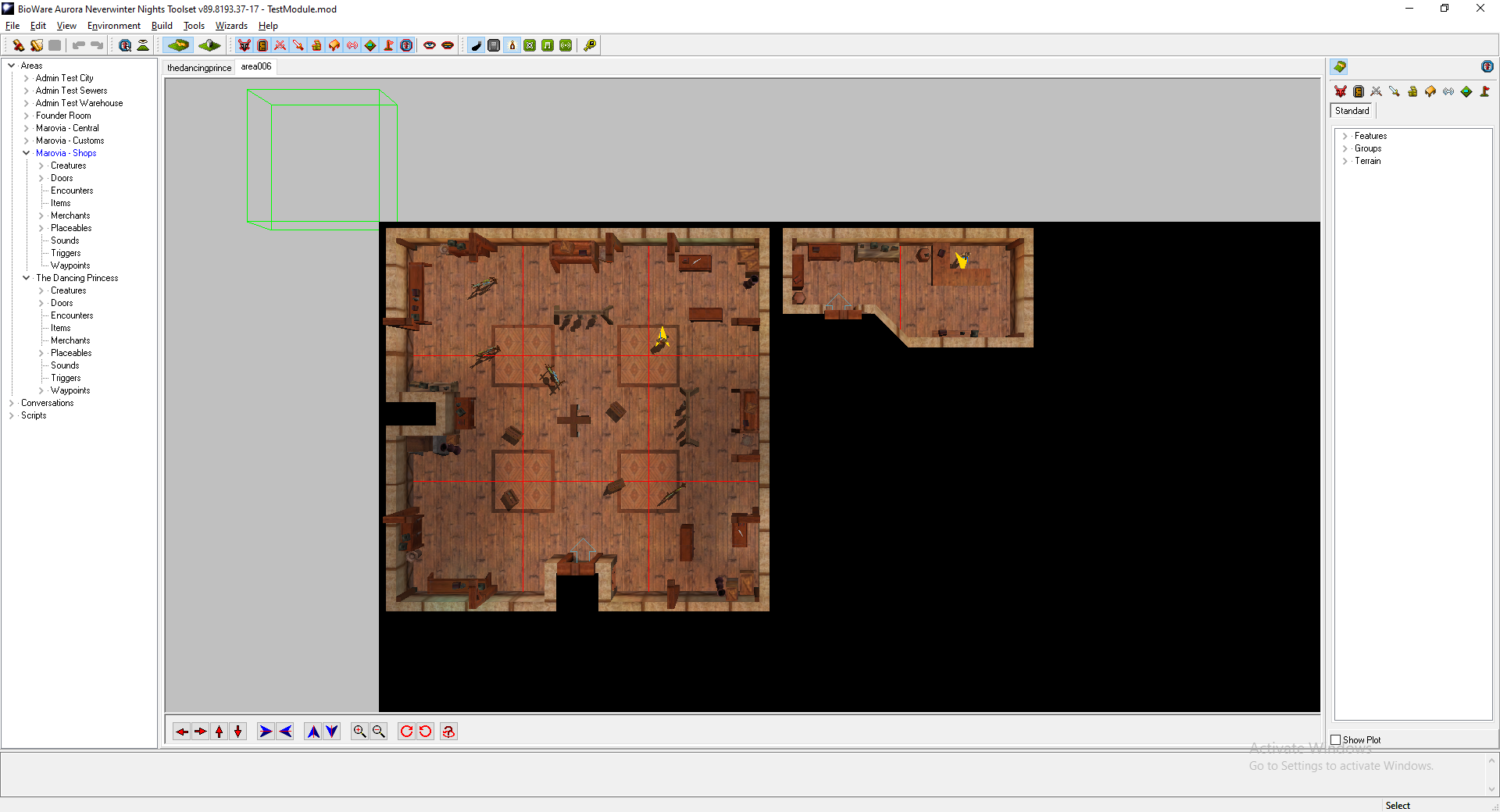Expand the Terrain palette node
The height and width of the screenshot is (812, 1500).
[1345, 161]
